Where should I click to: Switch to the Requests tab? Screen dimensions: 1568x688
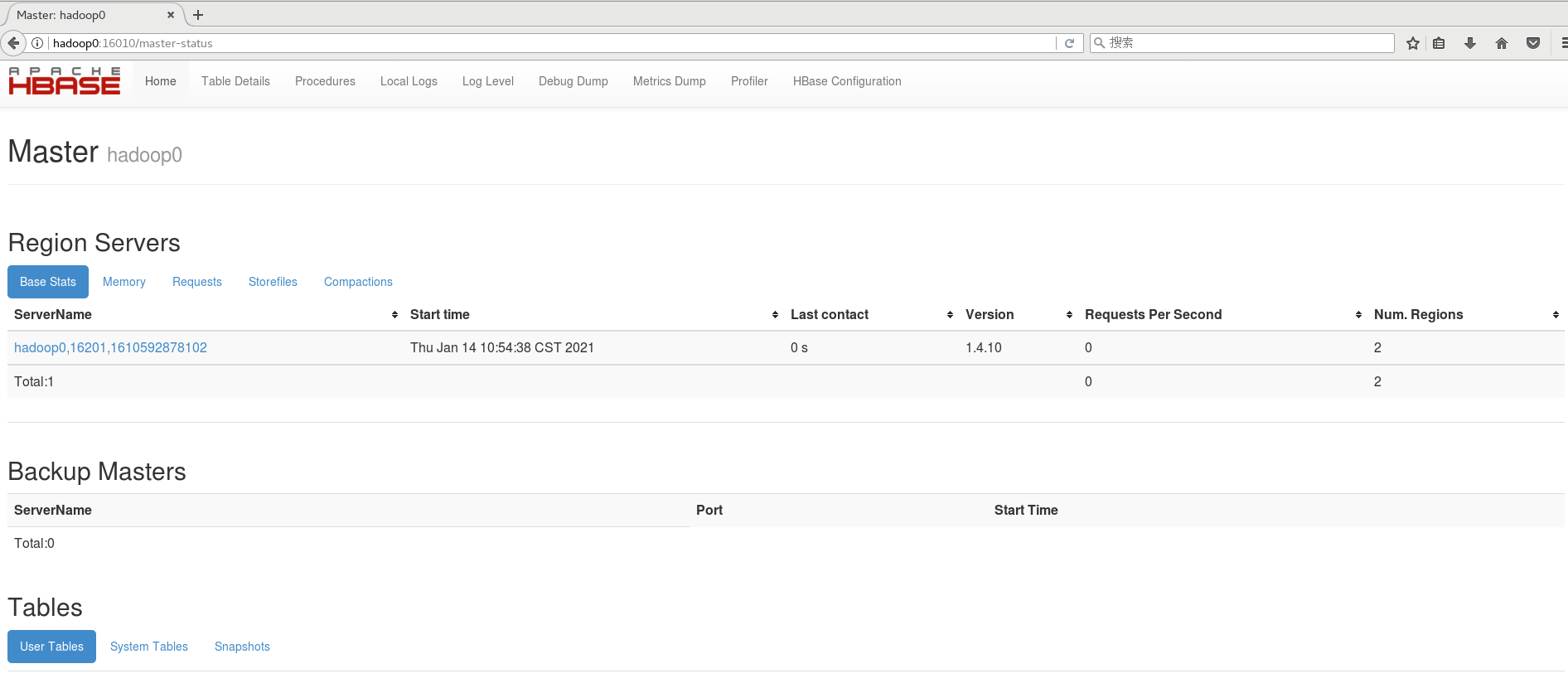click(x=197, y=282)
